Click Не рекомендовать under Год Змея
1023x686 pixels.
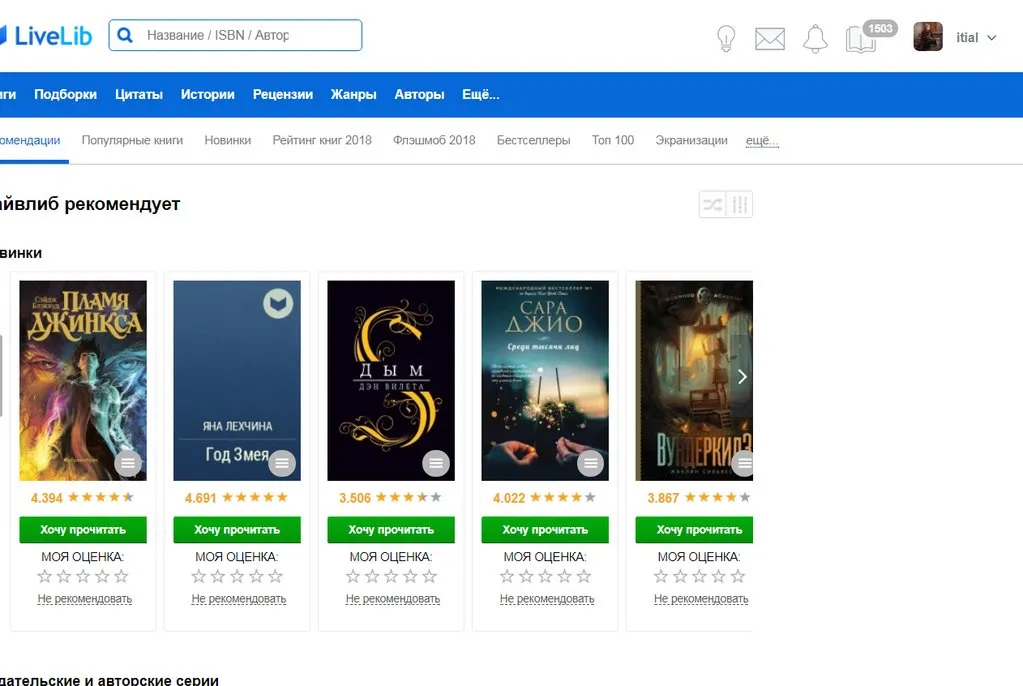coord(239,599)
